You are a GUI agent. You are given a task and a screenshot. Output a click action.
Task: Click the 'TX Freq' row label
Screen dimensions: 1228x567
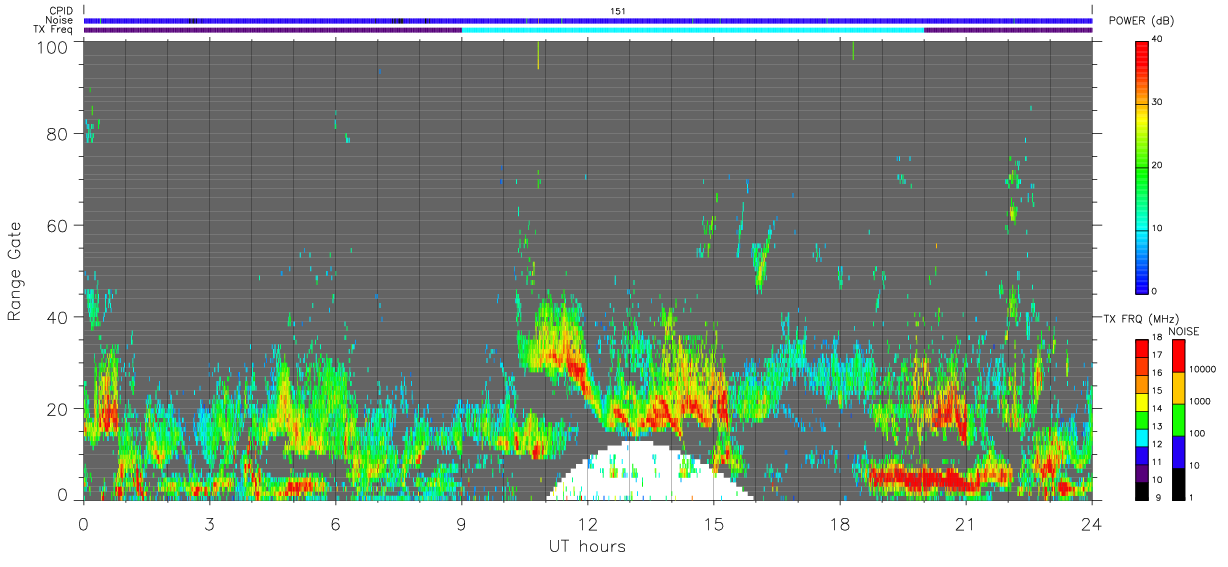(x=54, y=30)
